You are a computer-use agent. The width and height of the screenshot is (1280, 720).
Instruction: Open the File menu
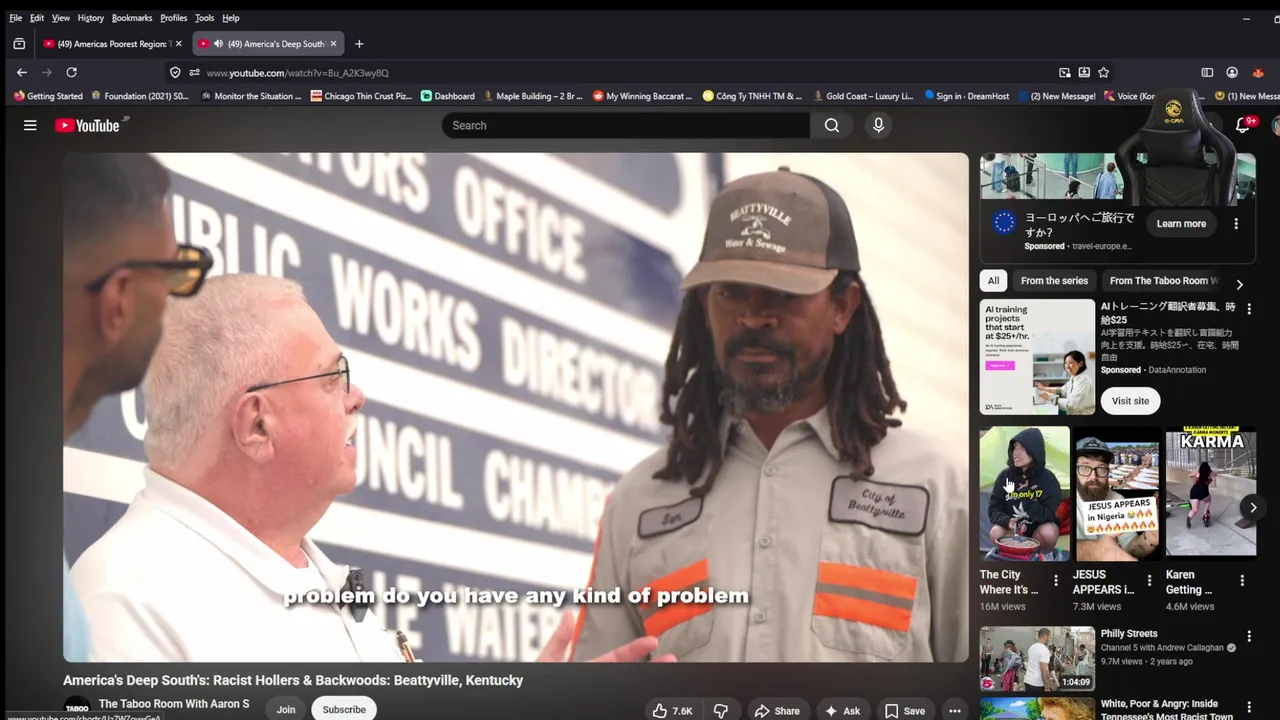(x=16, y=18)
